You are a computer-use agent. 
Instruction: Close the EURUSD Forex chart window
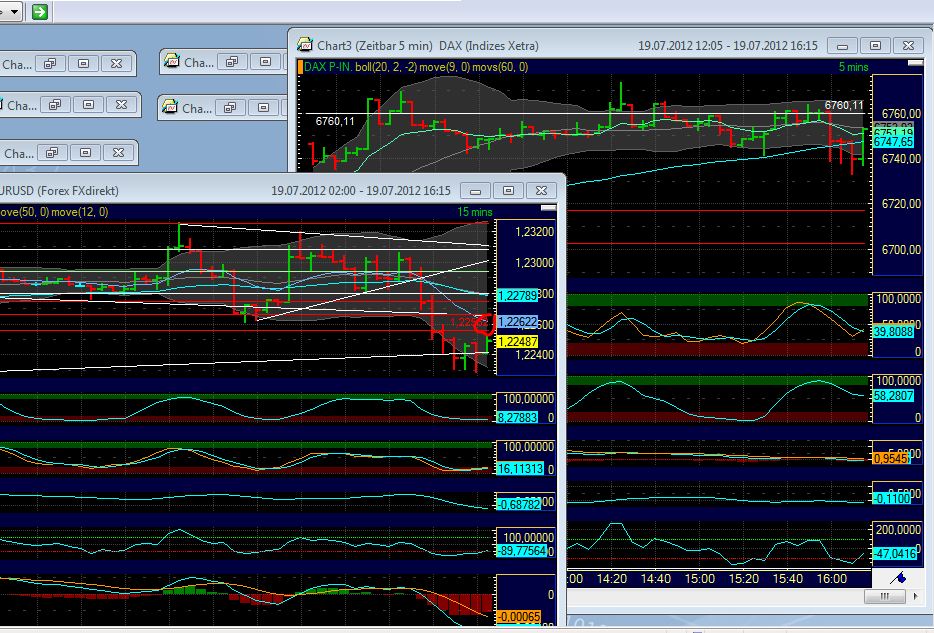[541, 191]
